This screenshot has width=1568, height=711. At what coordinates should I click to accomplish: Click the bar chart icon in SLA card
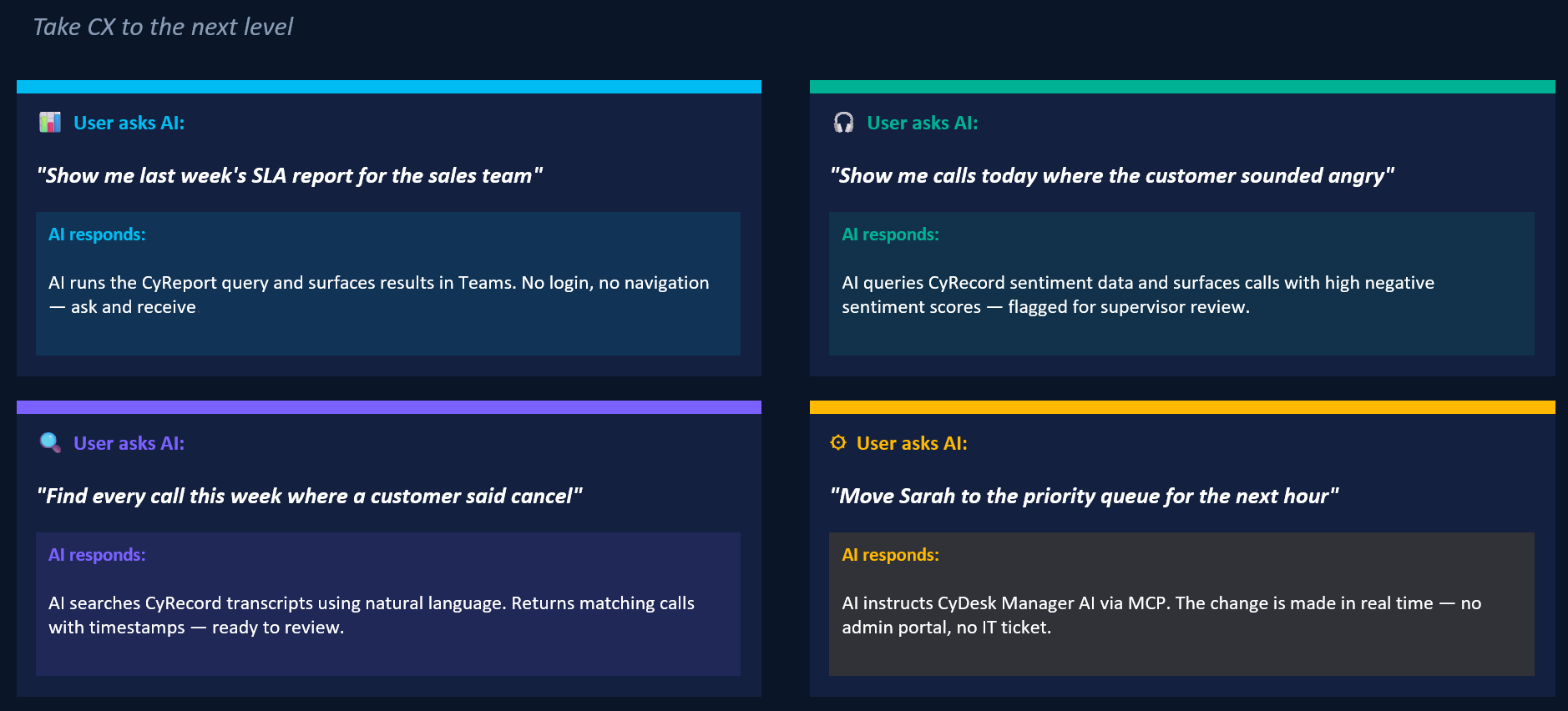pyautogui.click(x=50, y=123)
